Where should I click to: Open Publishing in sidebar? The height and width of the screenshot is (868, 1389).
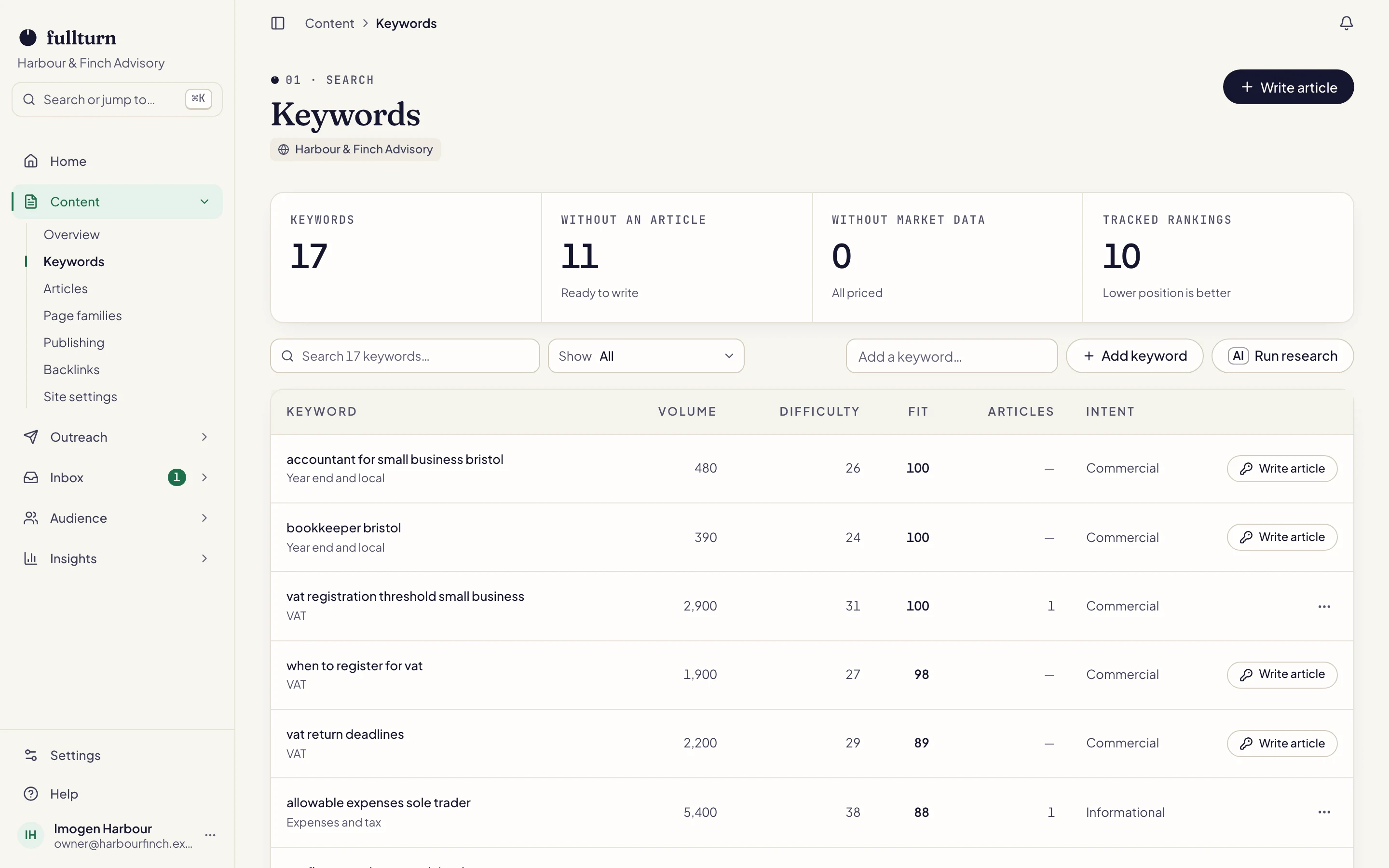[74, 343]
